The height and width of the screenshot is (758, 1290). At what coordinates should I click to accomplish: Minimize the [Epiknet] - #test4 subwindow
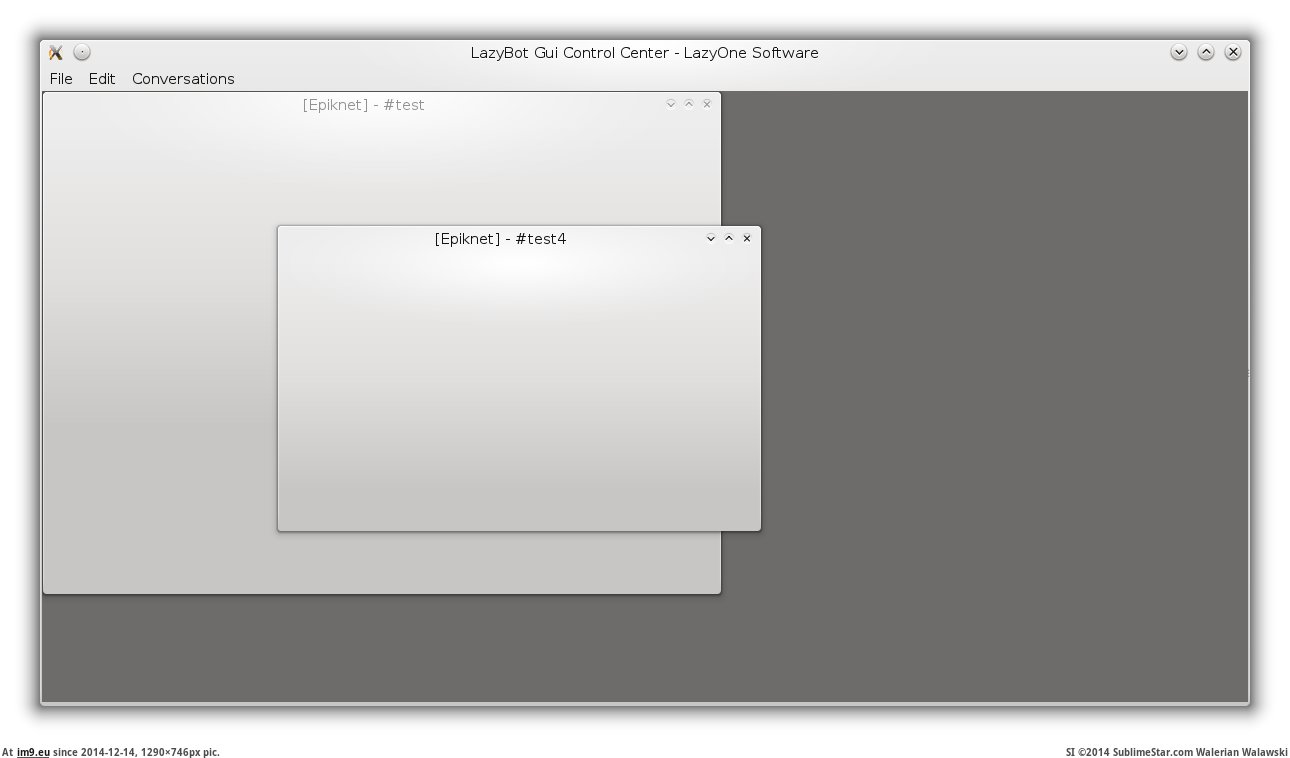711,238
